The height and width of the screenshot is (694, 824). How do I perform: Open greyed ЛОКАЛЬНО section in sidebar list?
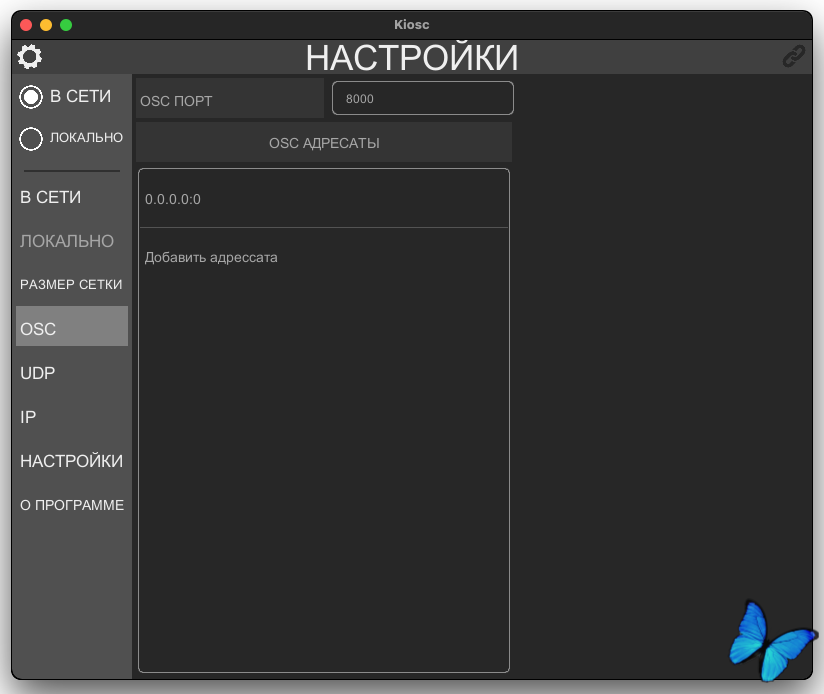(67, 241)
